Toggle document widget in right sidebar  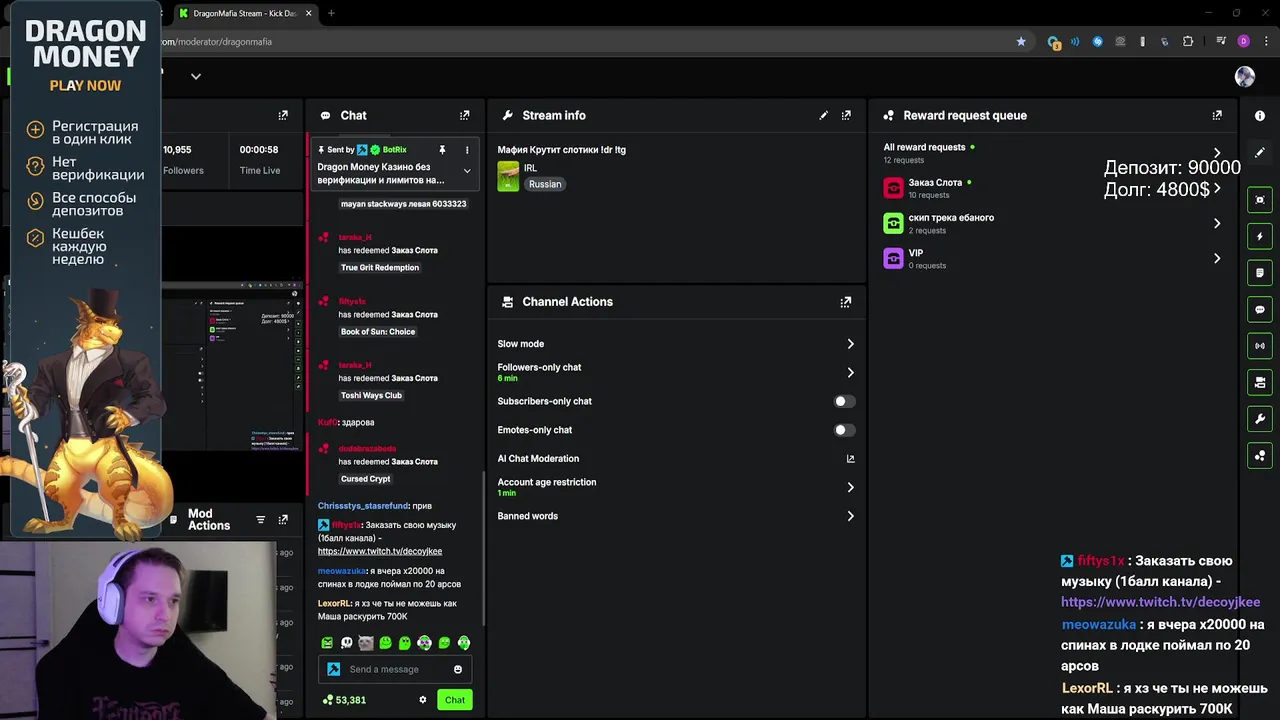(x=1260, y=273)
